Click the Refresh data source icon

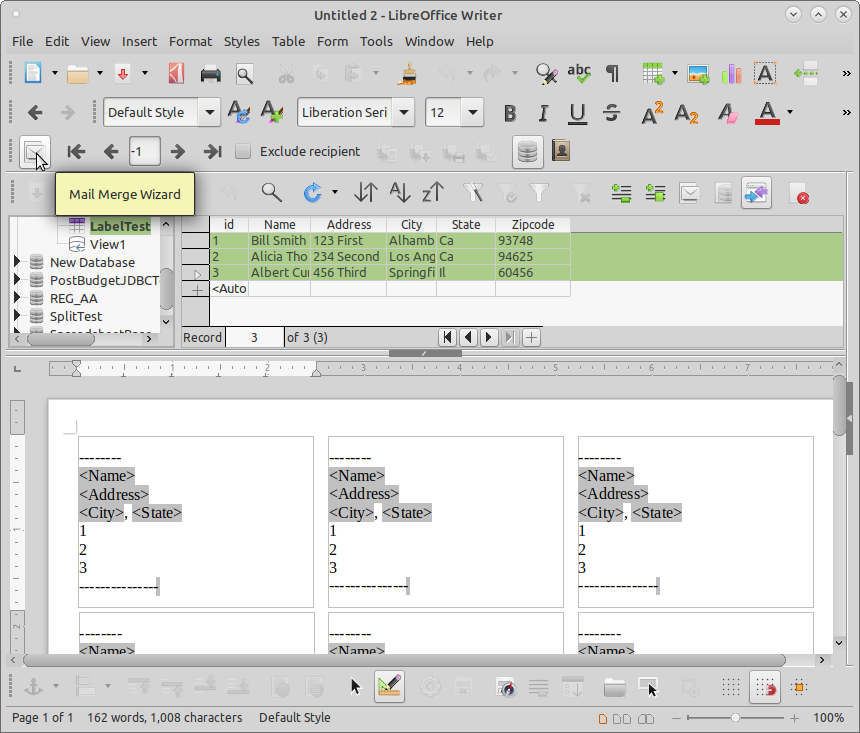(x=313, y=192)
